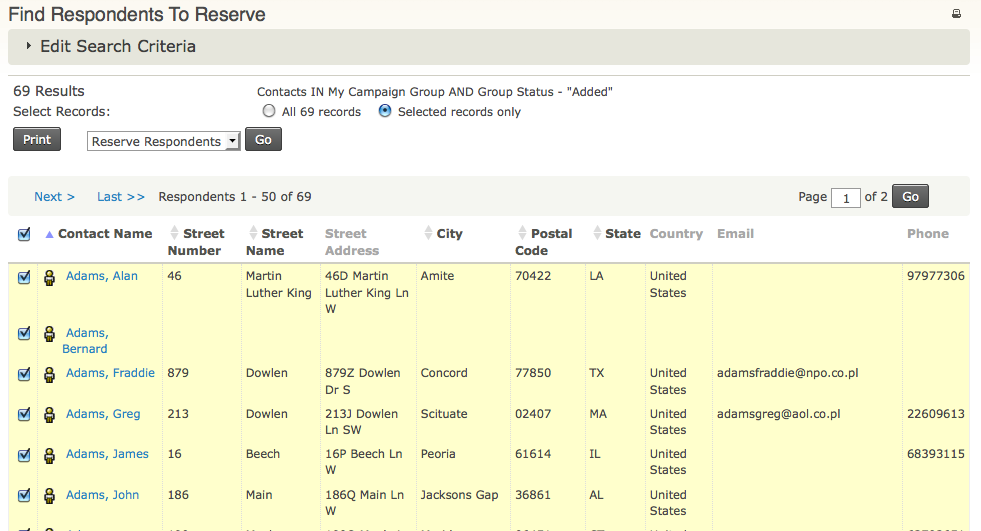This screenshot has height=531, width=981.
Task: Go to the Next page of respondents
Action: (54, 197)
